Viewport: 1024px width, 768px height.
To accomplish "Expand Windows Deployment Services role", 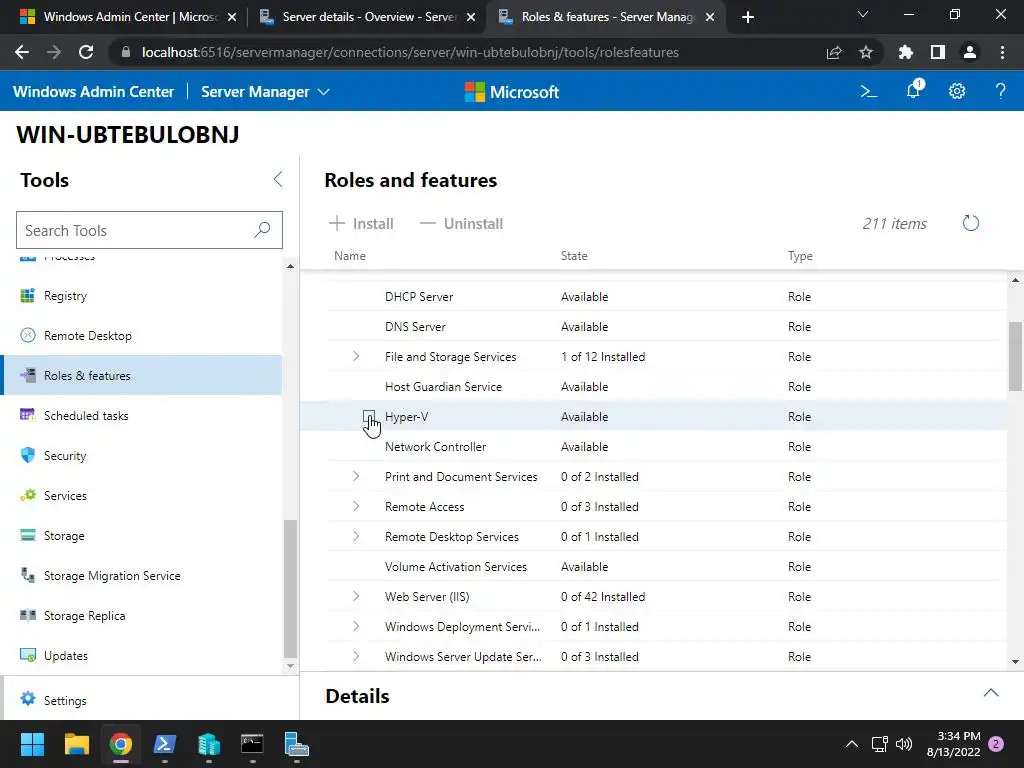I will tap(356, 626).
